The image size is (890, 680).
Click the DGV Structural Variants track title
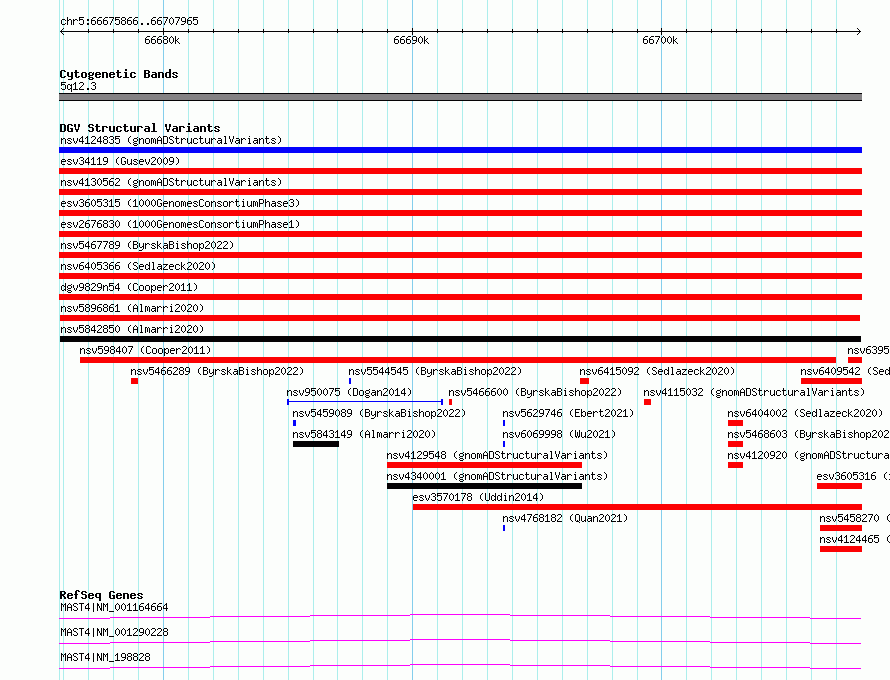140,128
